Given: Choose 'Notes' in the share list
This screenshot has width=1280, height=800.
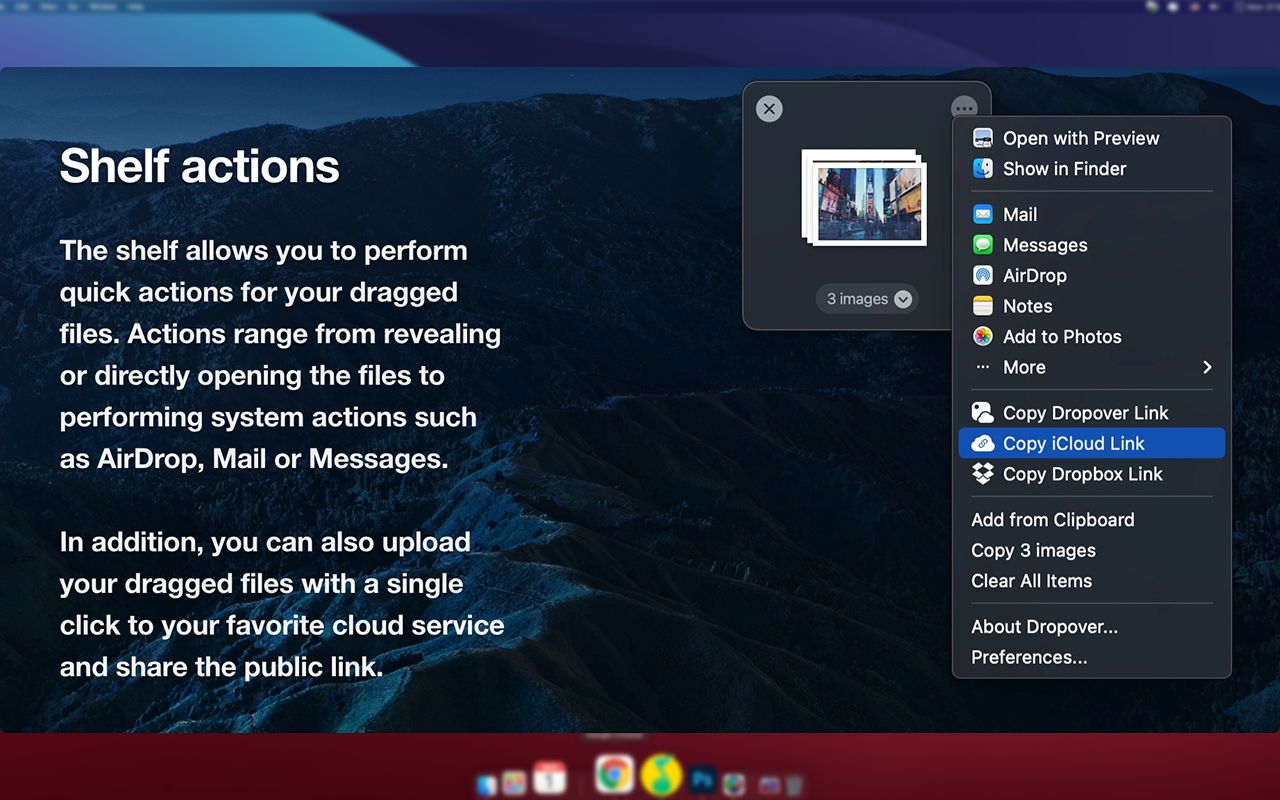Looking at the screenshot, I should pyautogui.click(x=1092, y=306).
